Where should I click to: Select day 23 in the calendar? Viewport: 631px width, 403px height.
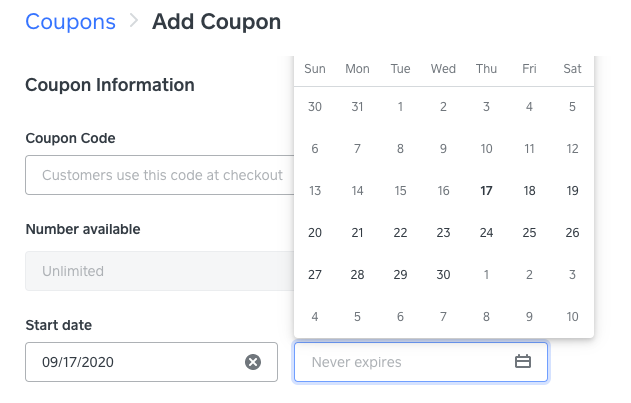click(443, 233)
